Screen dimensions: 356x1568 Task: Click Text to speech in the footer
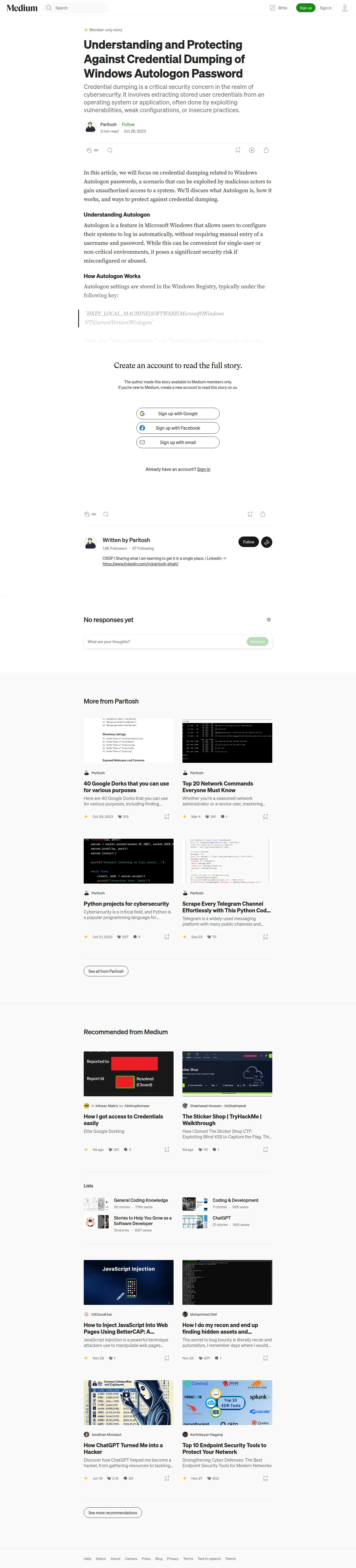point(209,1559)
